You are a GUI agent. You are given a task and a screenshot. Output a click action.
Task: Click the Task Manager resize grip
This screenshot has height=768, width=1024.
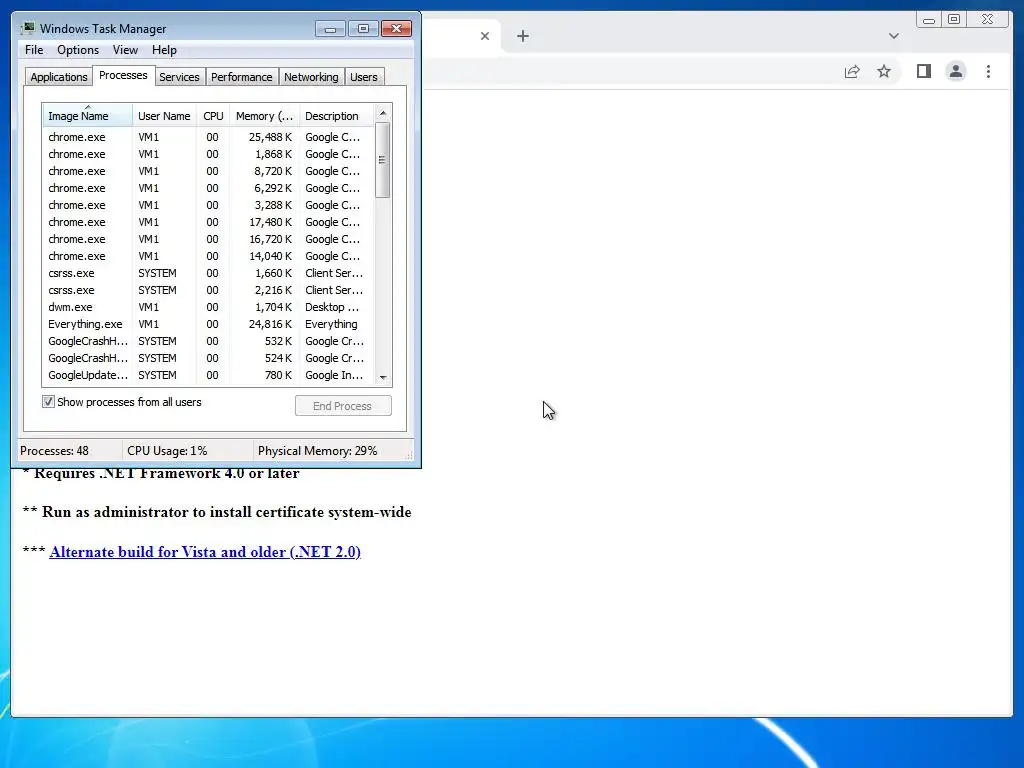409,456
